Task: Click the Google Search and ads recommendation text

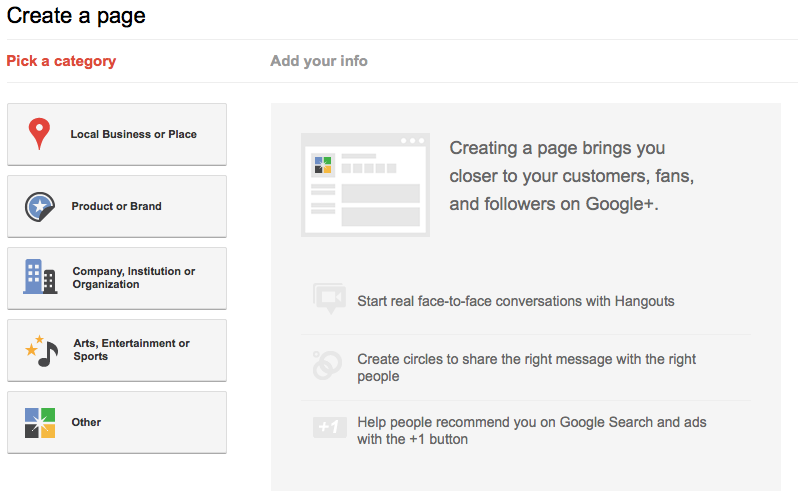Action: coord(531,430)
